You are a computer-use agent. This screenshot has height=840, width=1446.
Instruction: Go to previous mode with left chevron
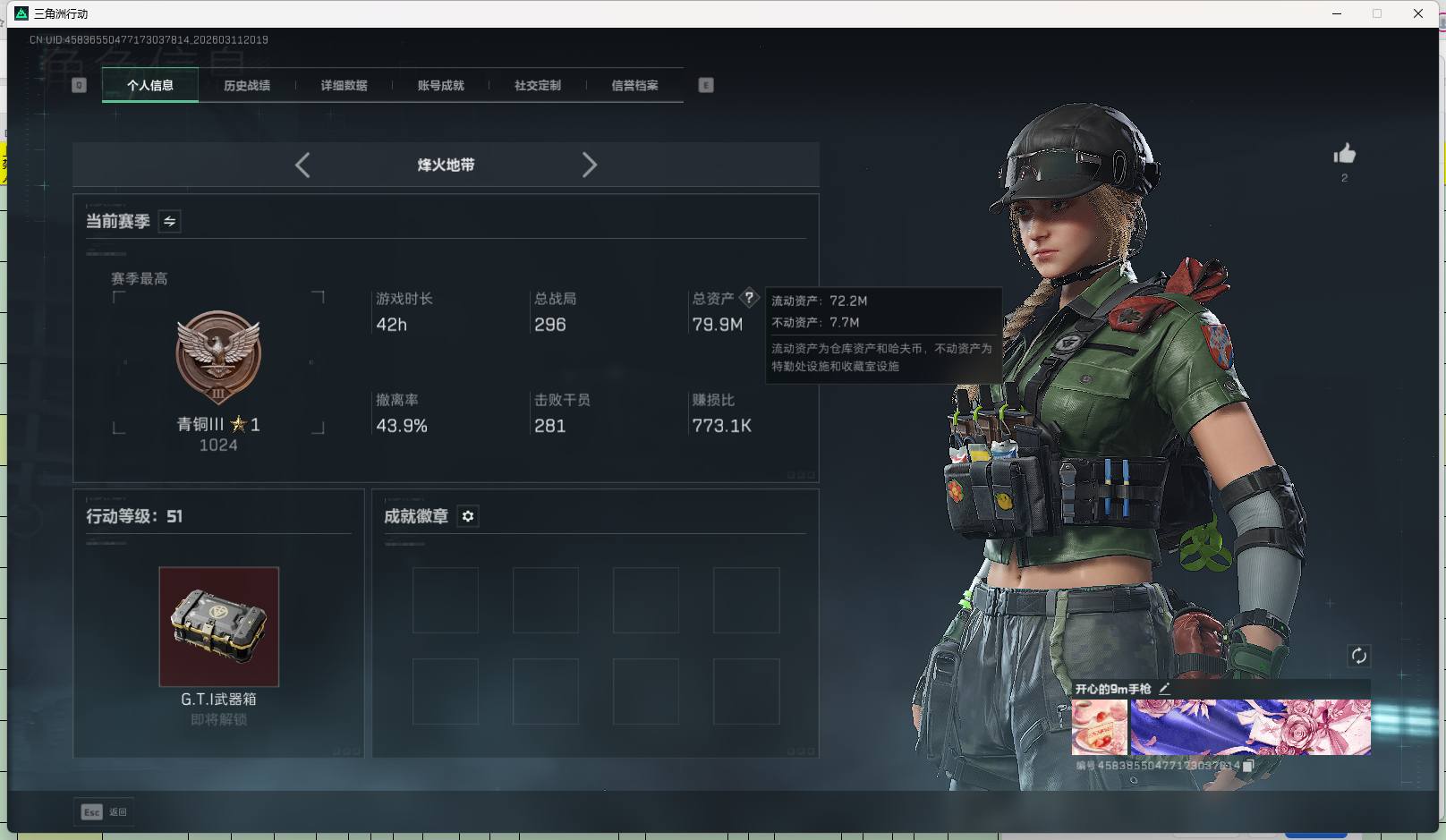click(302, 165)
